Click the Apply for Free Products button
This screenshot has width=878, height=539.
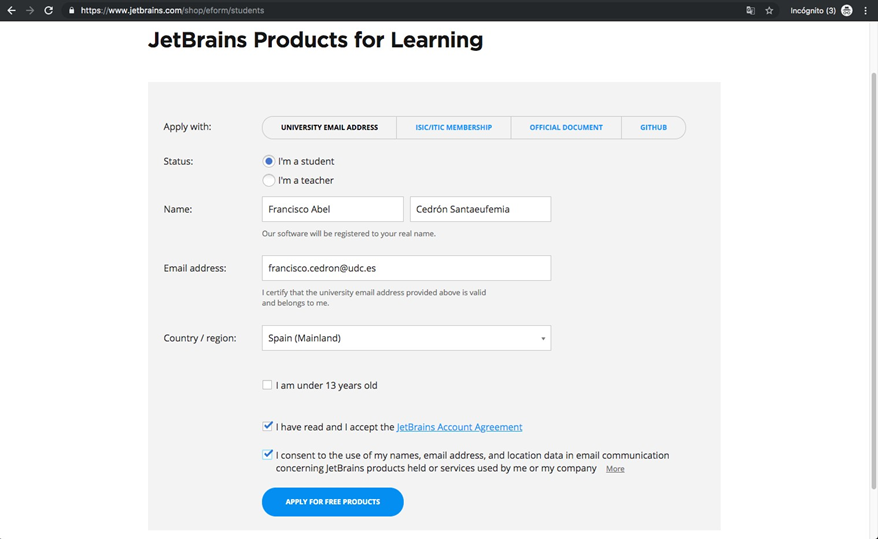pos(333,502)
